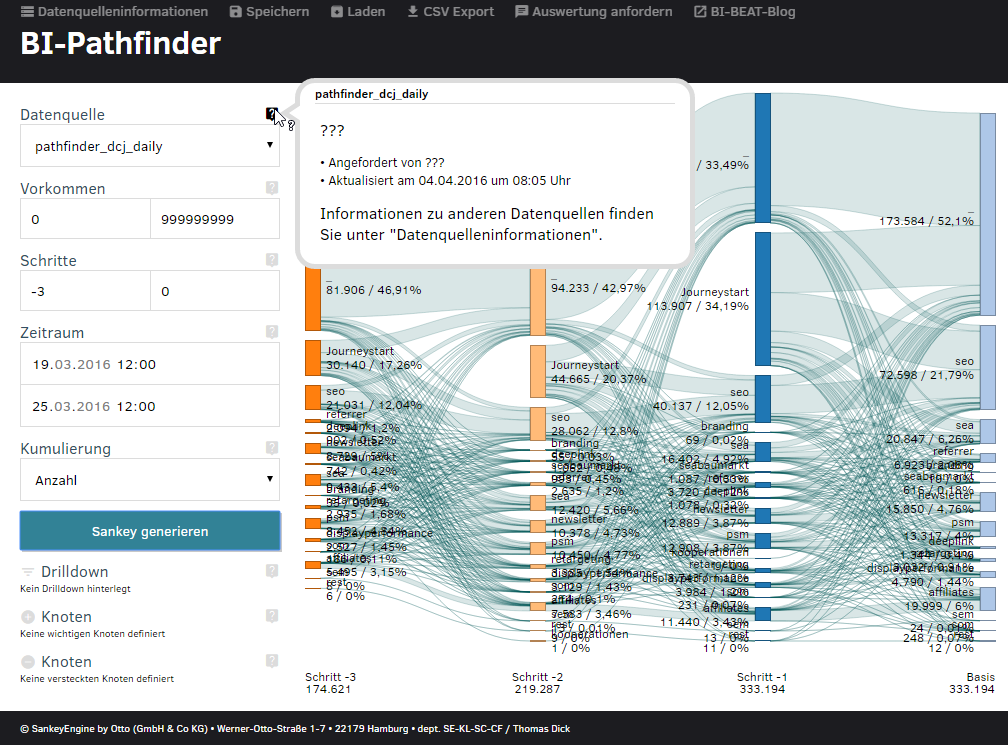Click help icon next to Datenquelle
This screenshot has width=1008, height=745.
coord(271,115)
